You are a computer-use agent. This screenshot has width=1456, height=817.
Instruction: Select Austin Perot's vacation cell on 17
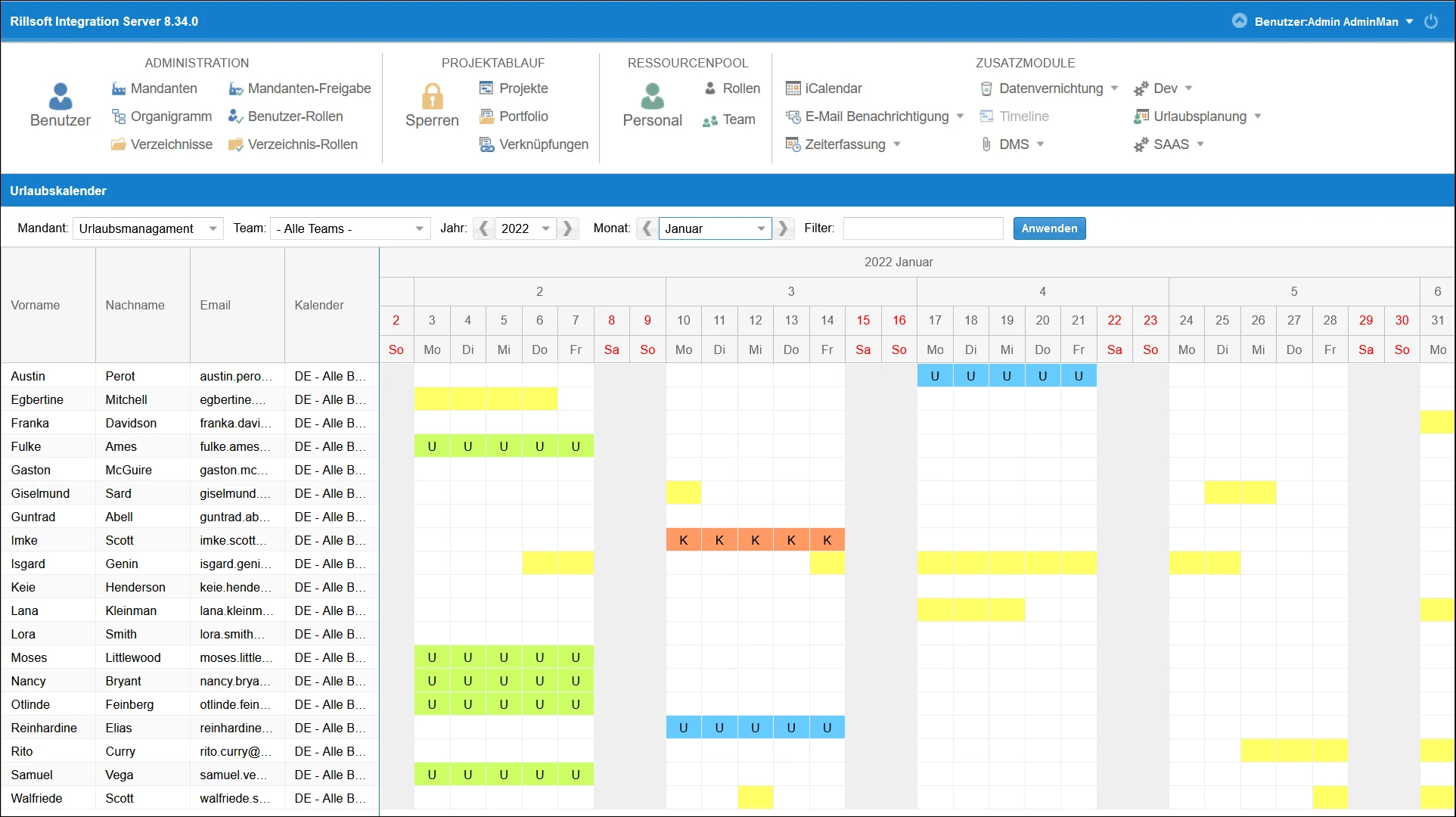click(x=935, y=376)
